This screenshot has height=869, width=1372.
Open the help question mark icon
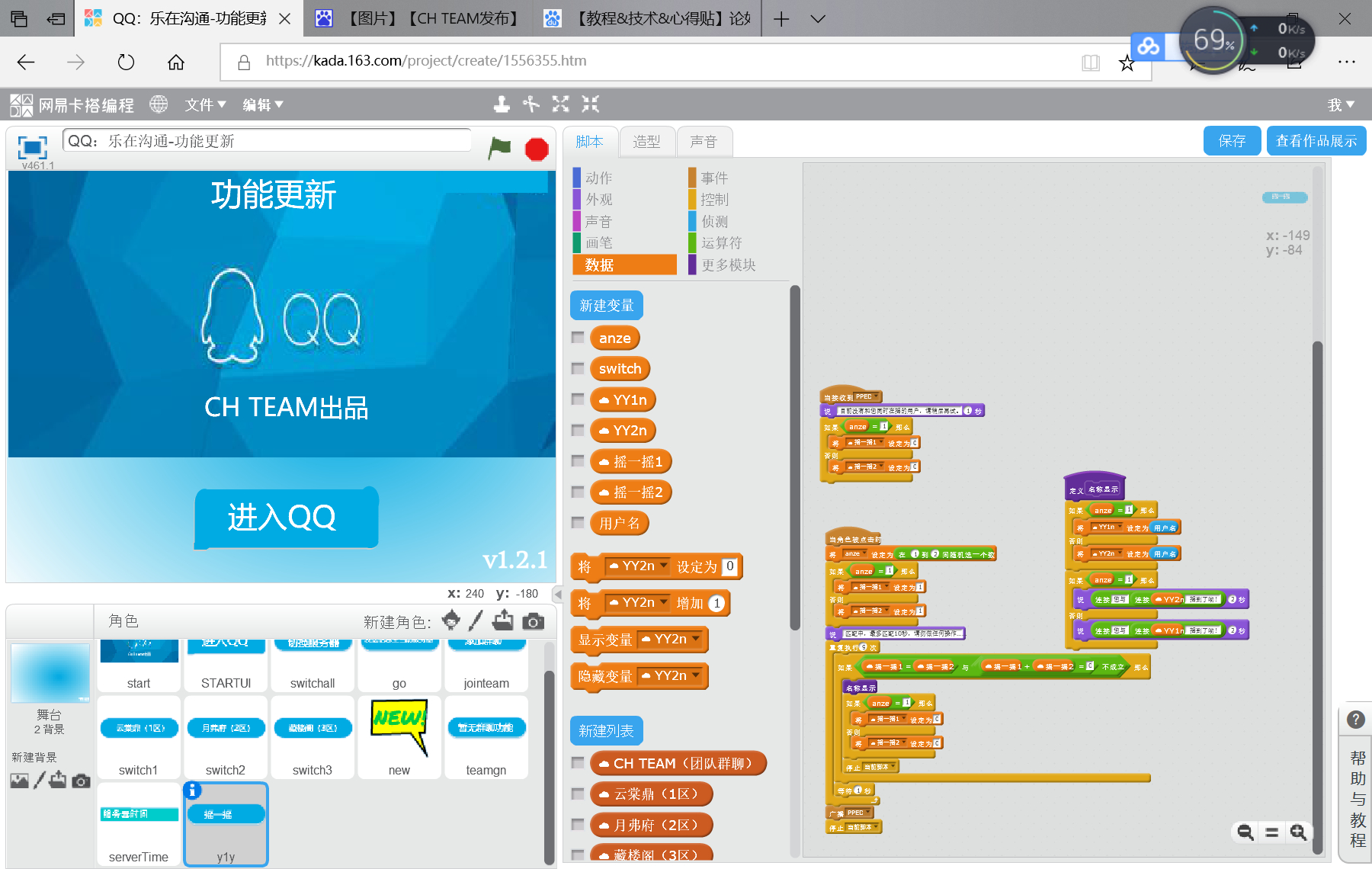click(x=1356, y=720)
